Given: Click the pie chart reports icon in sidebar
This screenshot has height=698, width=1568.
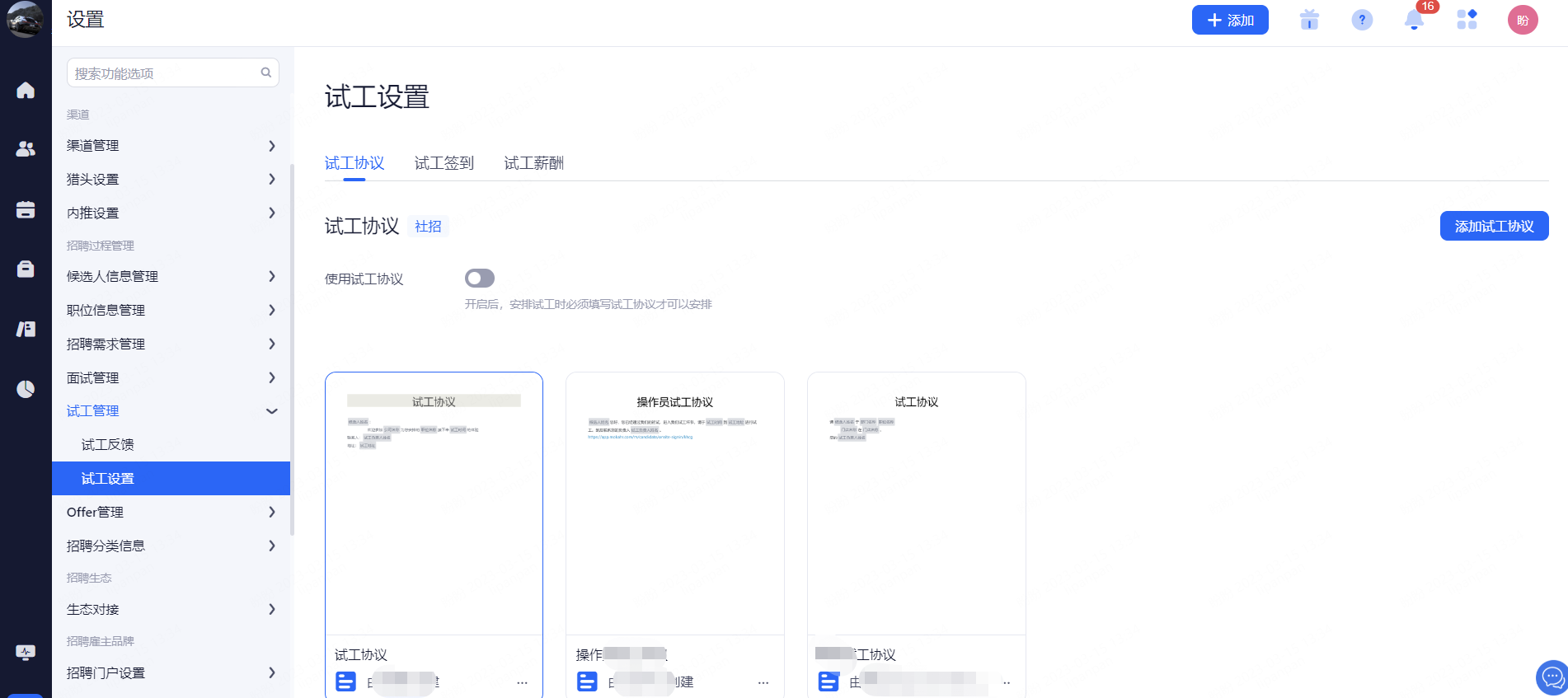Looking at the screenshot, I should pos(26,389).
